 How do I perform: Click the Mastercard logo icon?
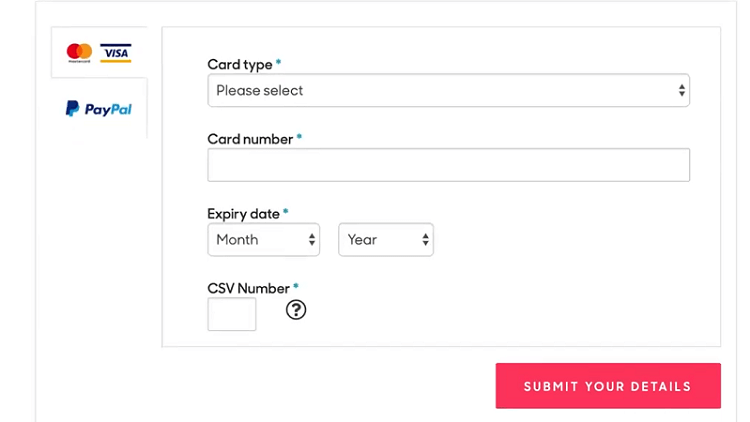coord(79,53)
